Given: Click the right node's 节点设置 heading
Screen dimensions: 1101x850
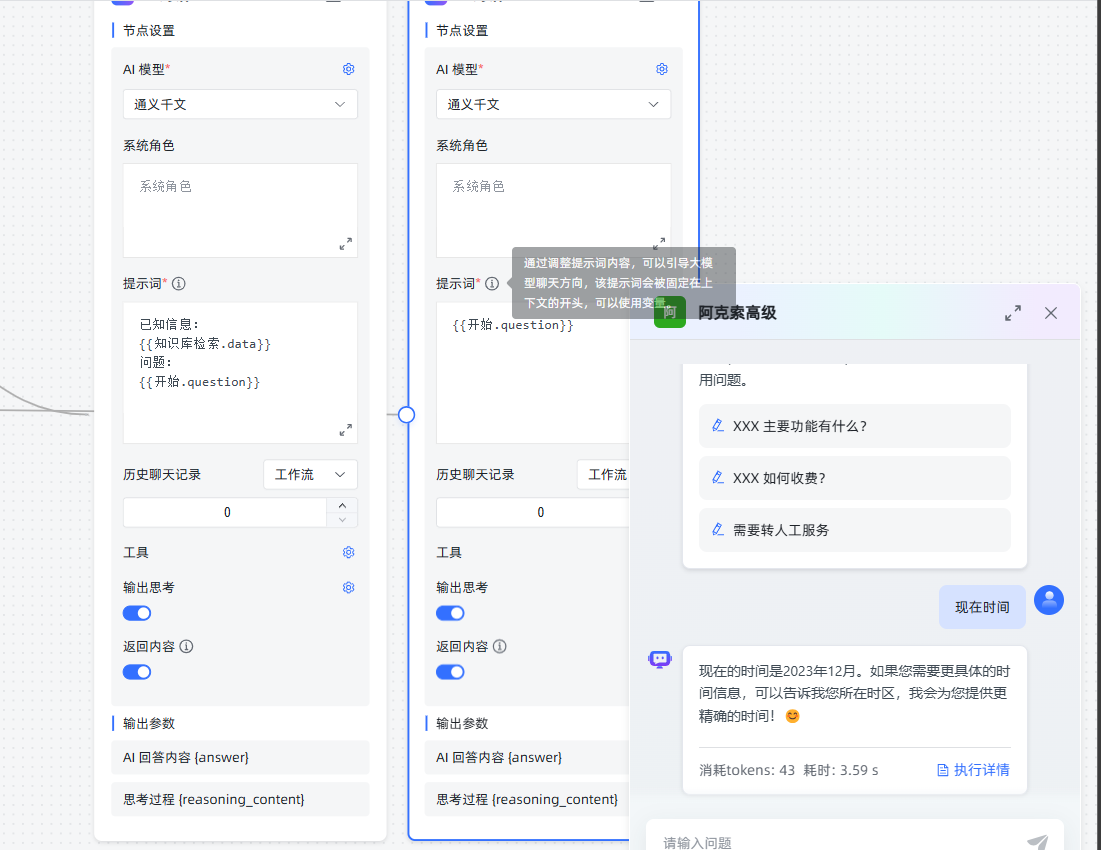Looking at the screenshot, I should 462,31.
